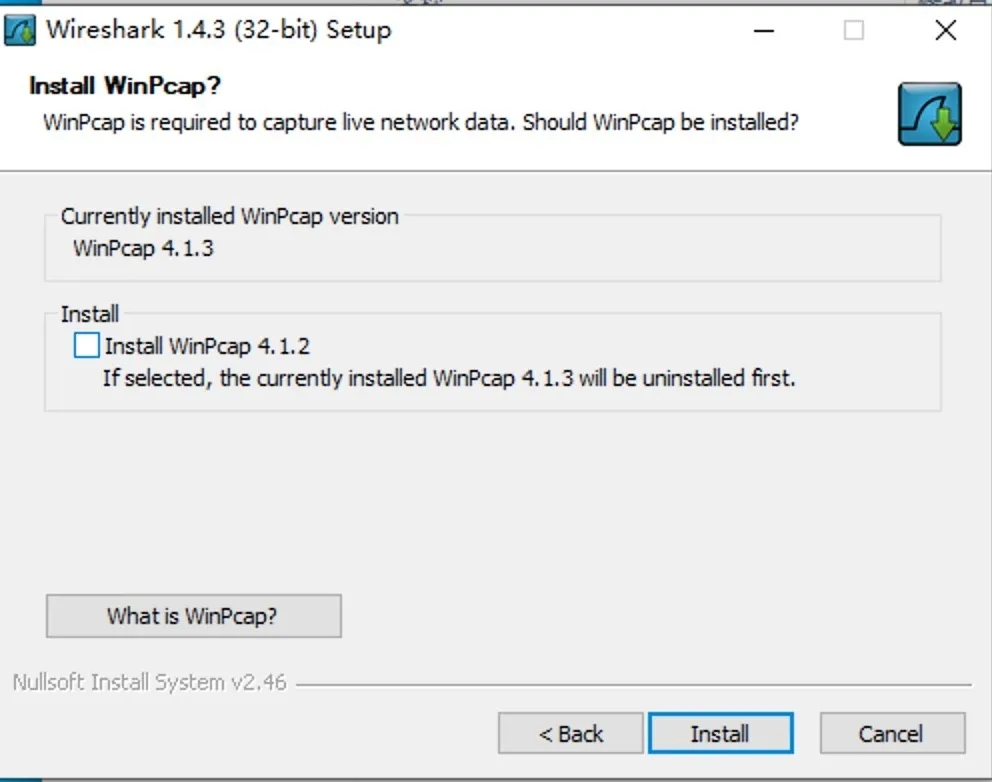Viewport: 992px width, 782px height.
Task: Minimize the Wireshark Setup window
Action: click(762, 30)
